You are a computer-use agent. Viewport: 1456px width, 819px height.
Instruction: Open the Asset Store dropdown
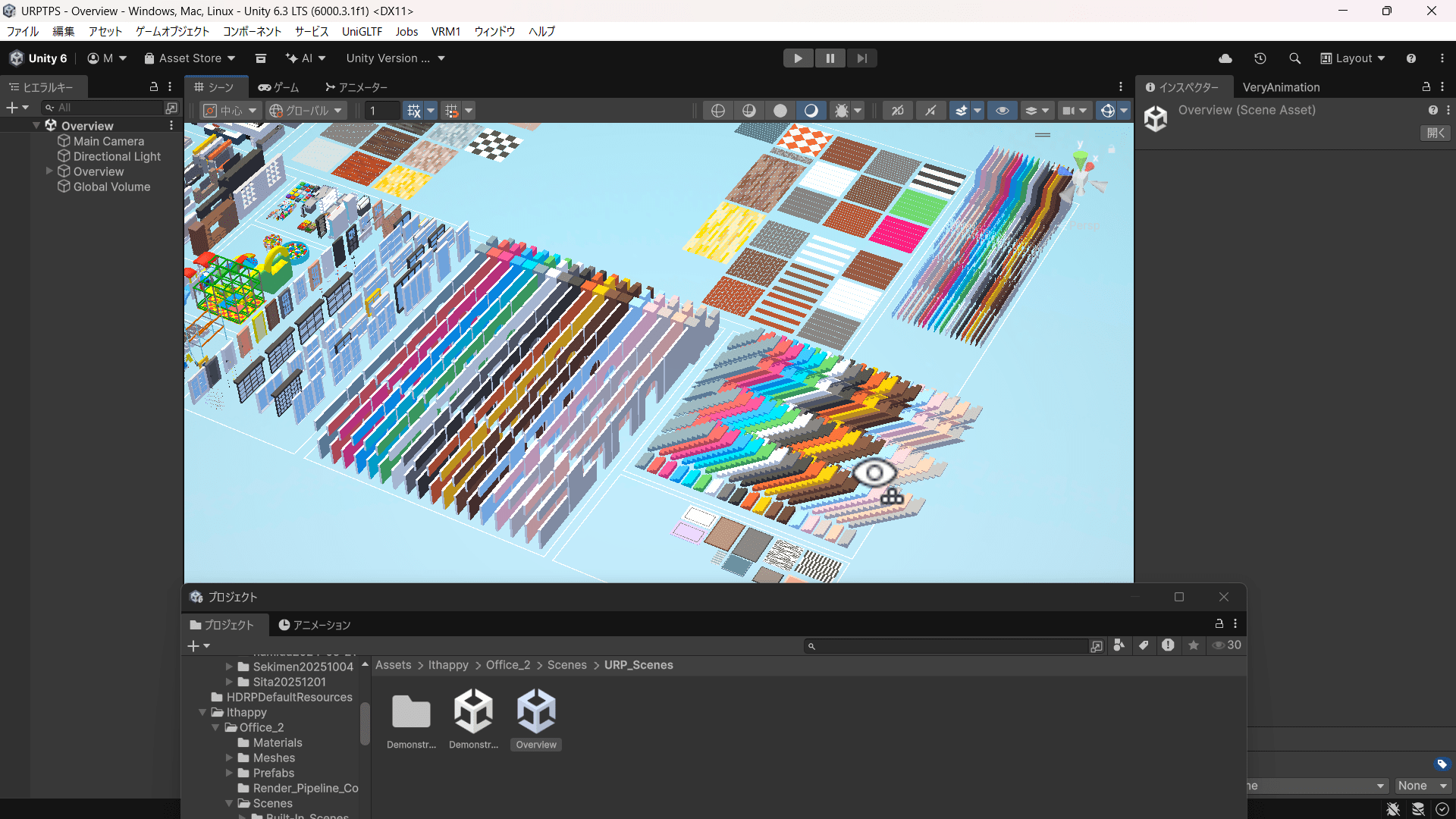coord(190,58)
